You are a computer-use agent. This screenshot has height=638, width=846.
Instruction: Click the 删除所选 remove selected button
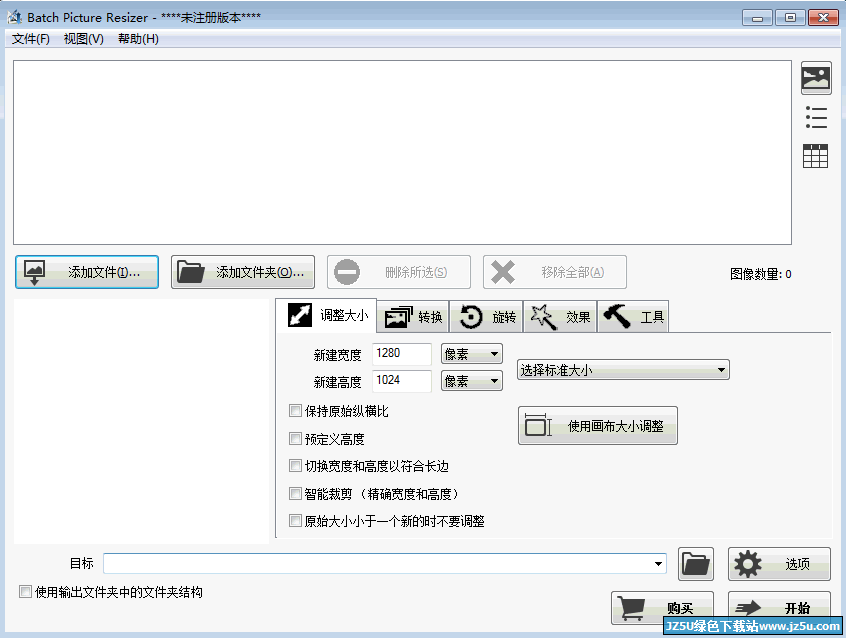pyautogui.click(x=399, y=272)
